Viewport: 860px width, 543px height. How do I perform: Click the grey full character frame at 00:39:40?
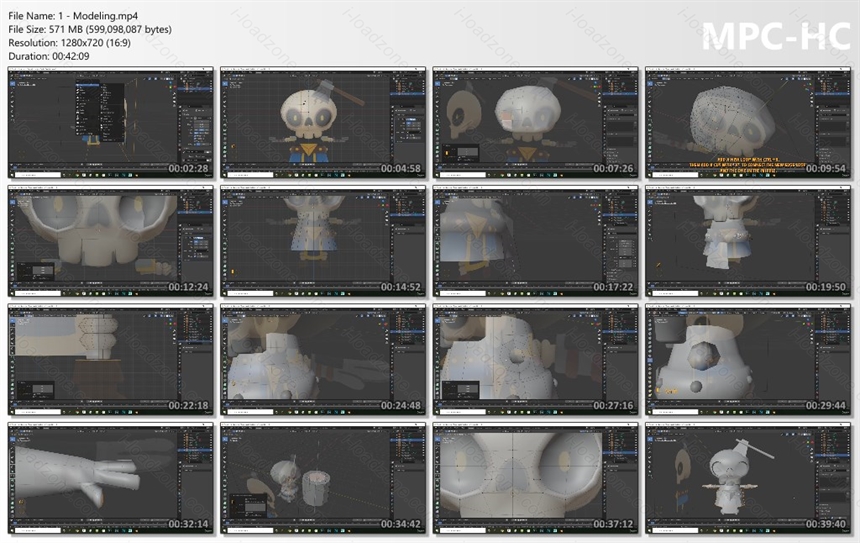[748, 478]
